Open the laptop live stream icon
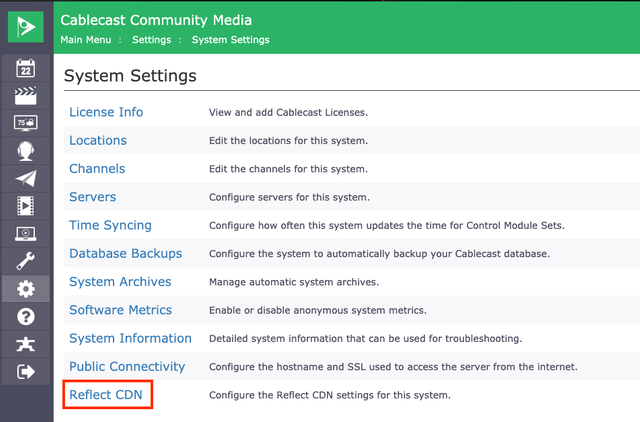 click(x=26, y=233)
